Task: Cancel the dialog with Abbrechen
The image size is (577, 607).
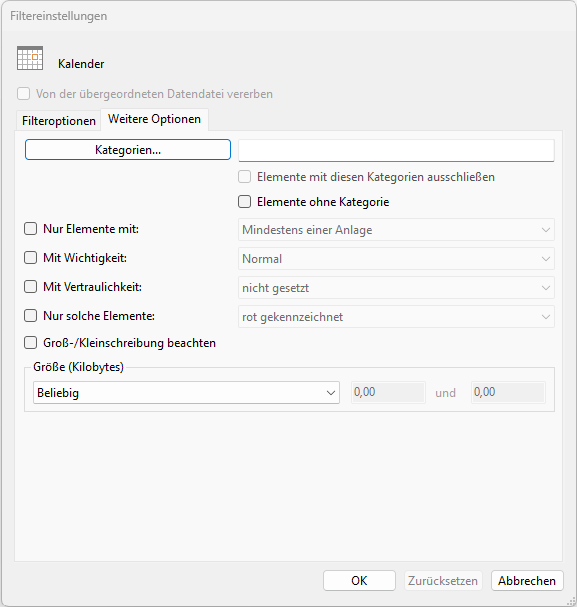Action: (x=527, y=580)
